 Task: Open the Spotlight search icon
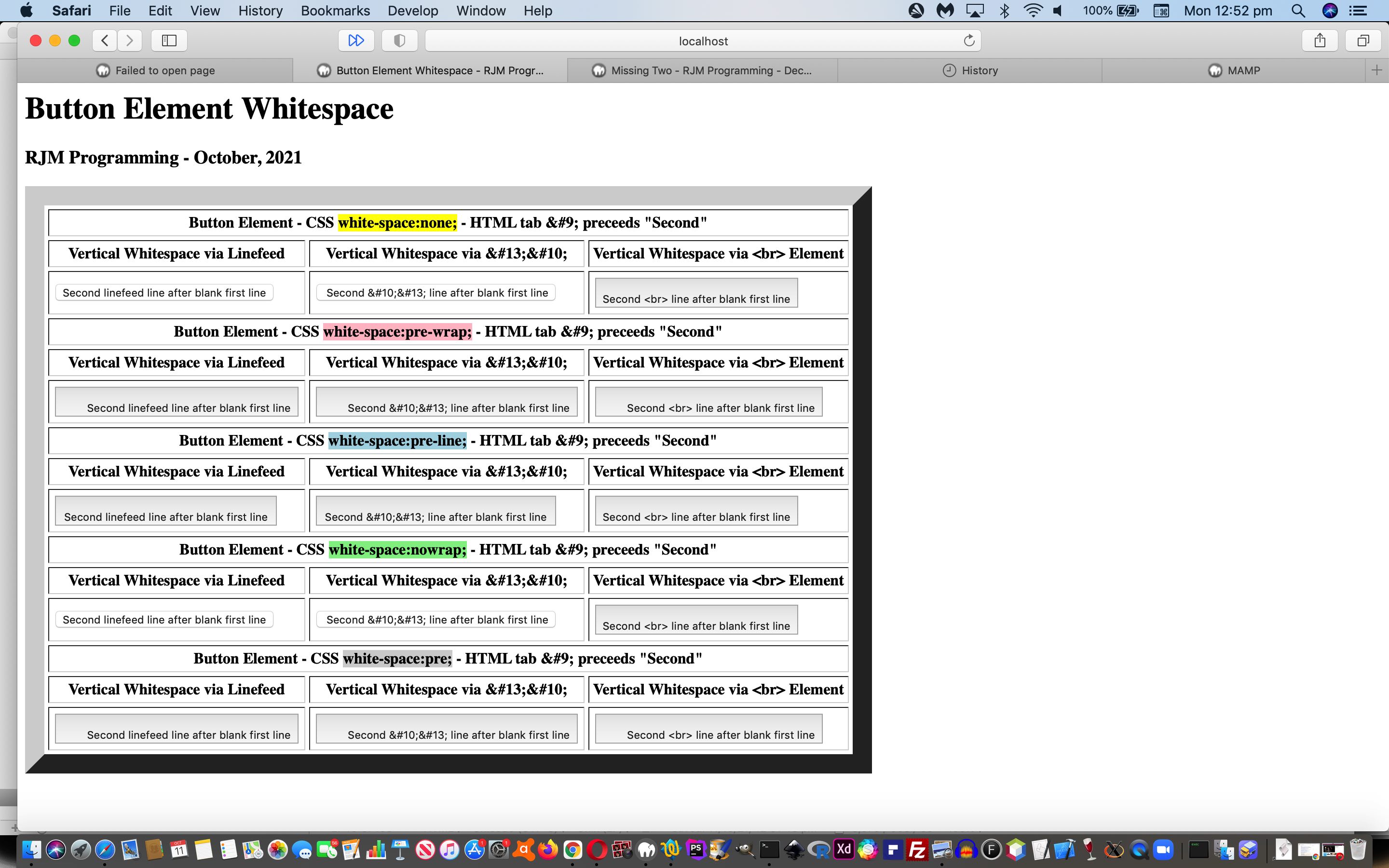click(x=1298, y=10)
